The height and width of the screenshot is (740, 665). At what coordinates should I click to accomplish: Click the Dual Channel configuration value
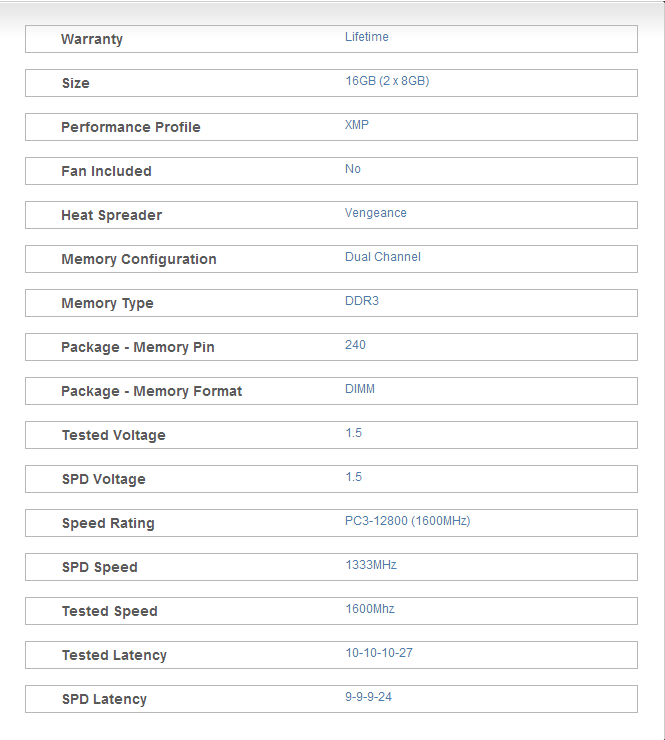click(x=382, y=257)
